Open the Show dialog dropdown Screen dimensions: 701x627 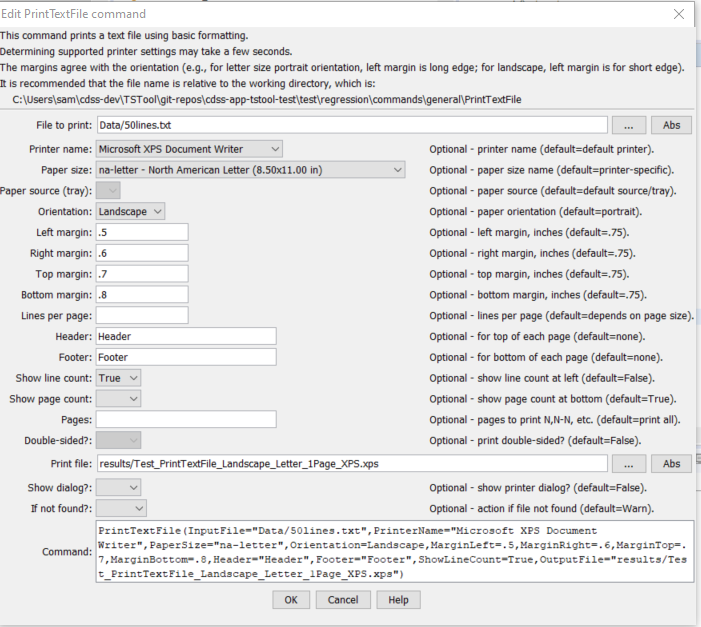click(x=118, y=487)
